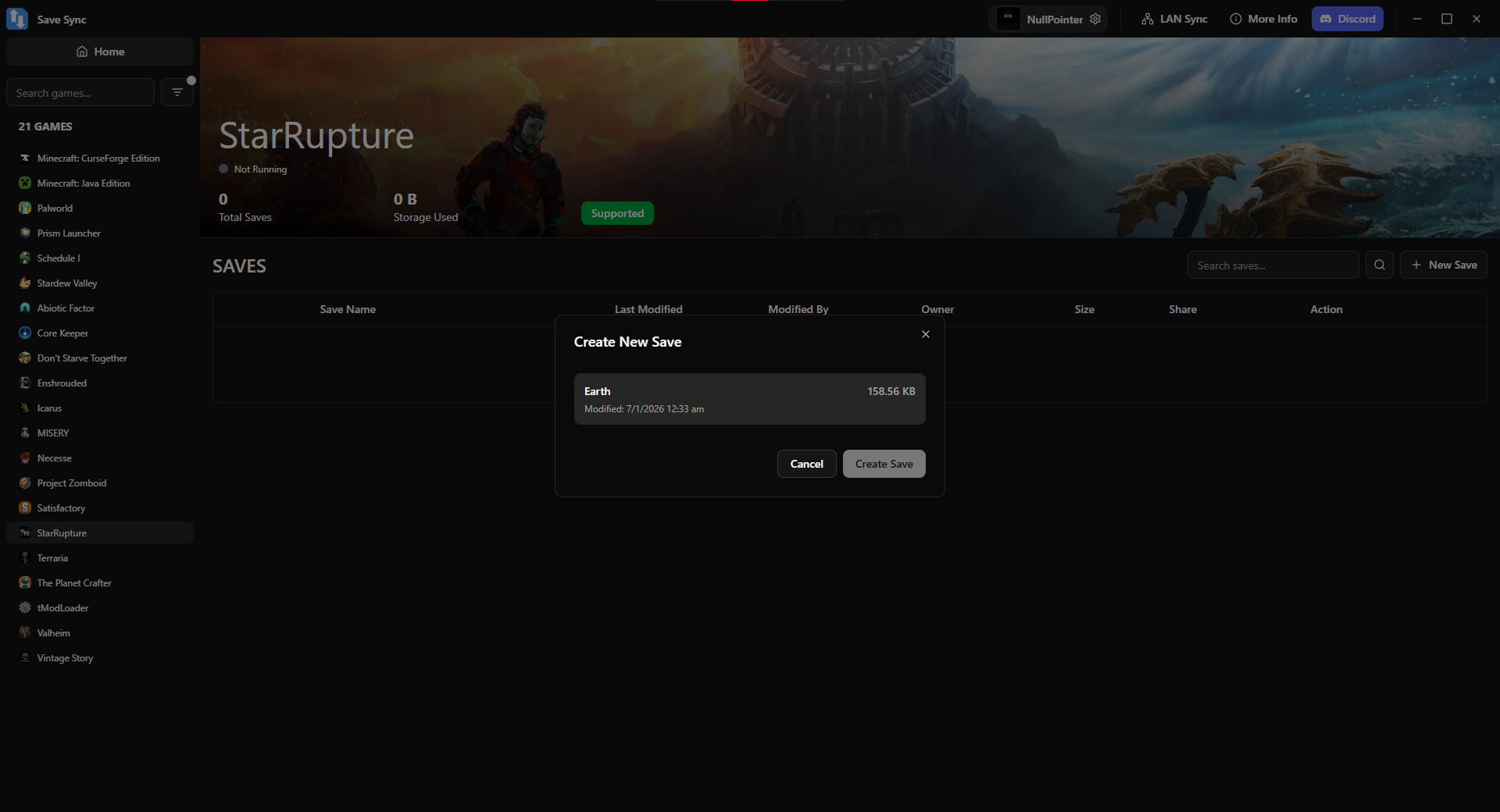Focus the Search saves input field

(1273, 265)
